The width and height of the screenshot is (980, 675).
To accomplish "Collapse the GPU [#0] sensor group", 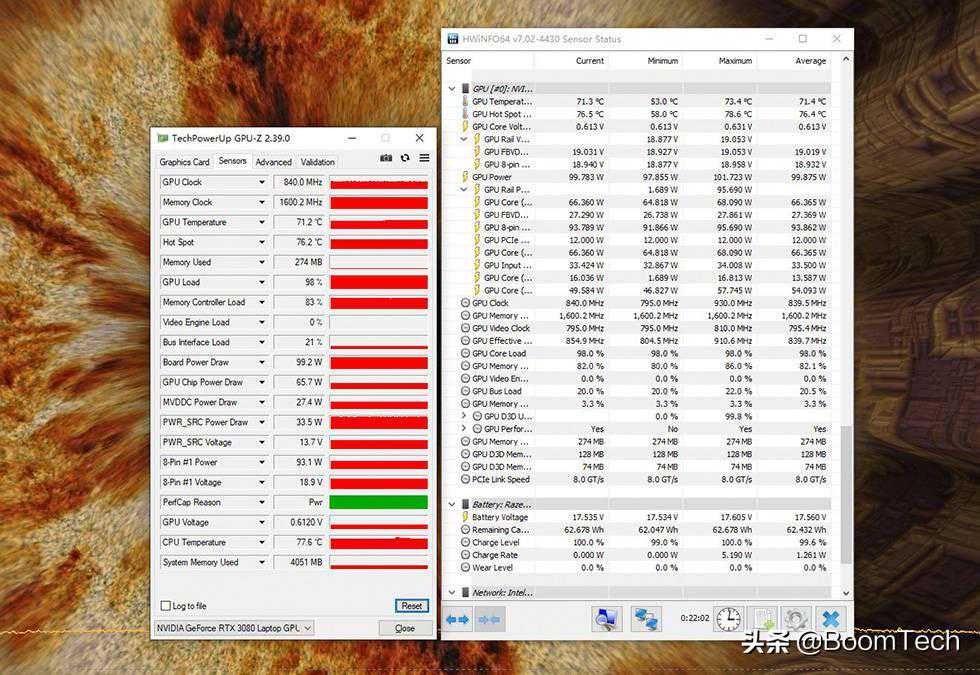I will (452, 89).
